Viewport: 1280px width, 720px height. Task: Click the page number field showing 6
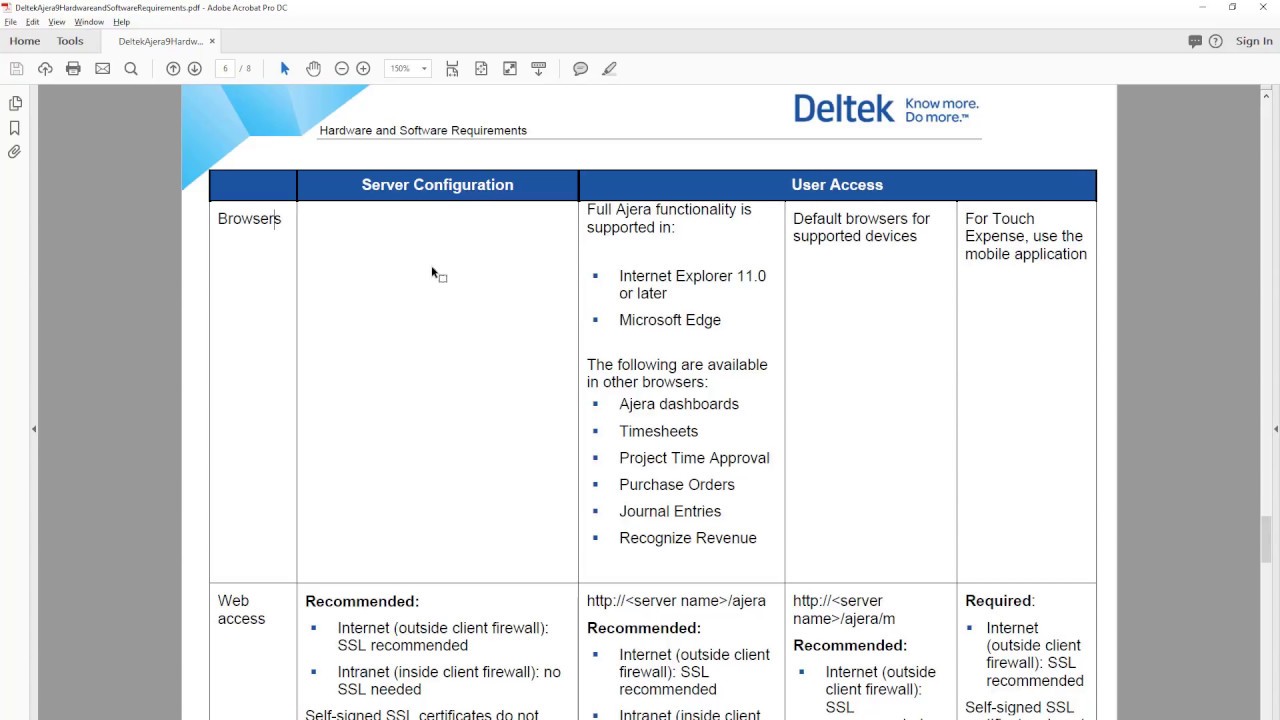coord(225,69)
